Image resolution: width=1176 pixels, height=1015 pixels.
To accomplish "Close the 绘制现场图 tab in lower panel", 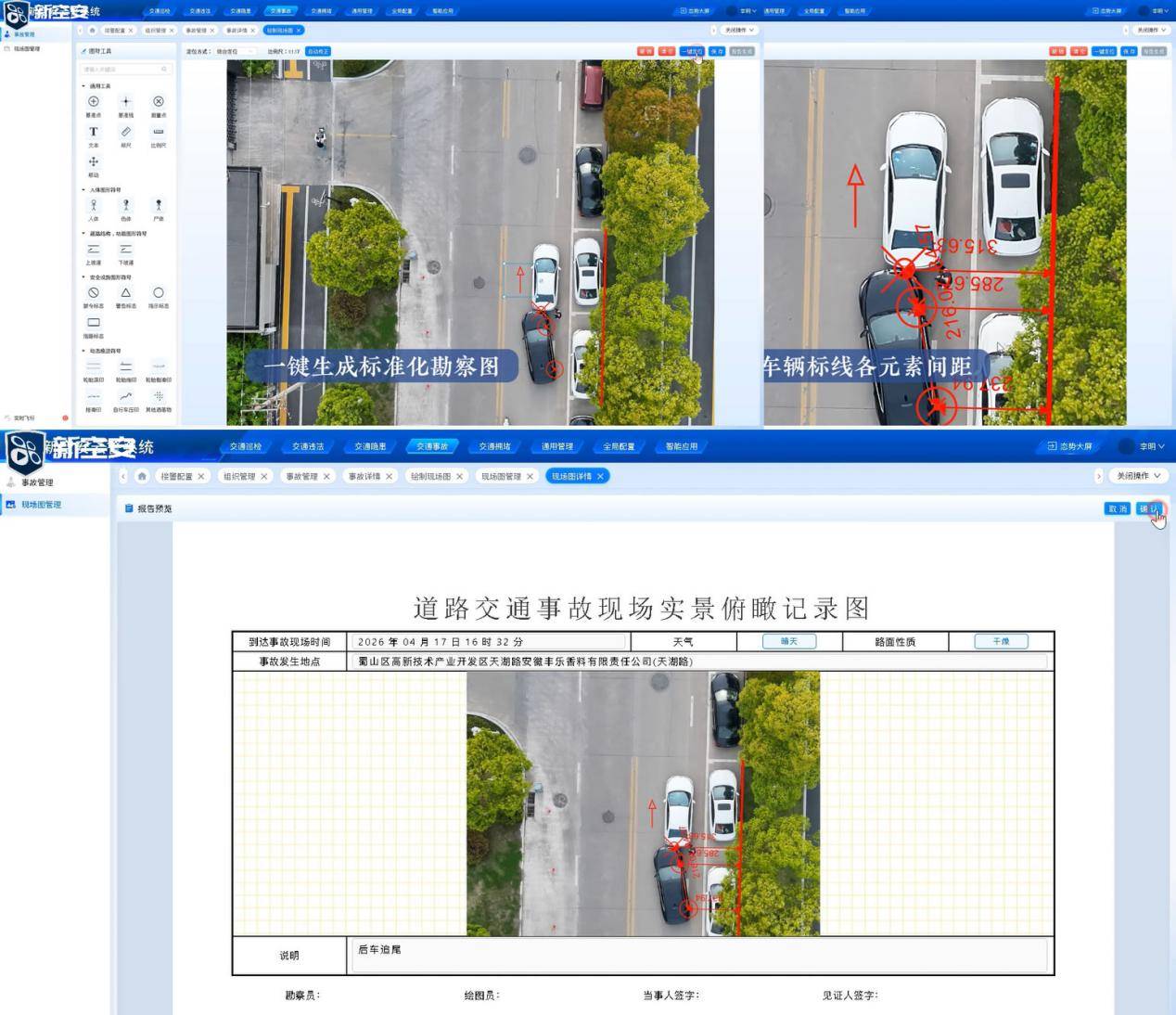I will [459, 476].
